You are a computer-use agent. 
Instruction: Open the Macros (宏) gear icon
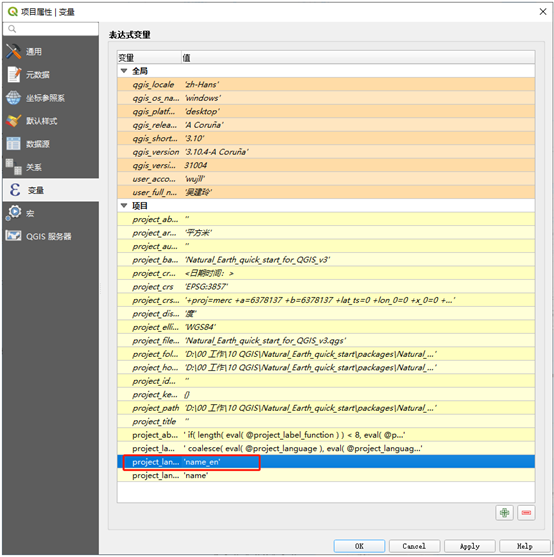(13, 213)
